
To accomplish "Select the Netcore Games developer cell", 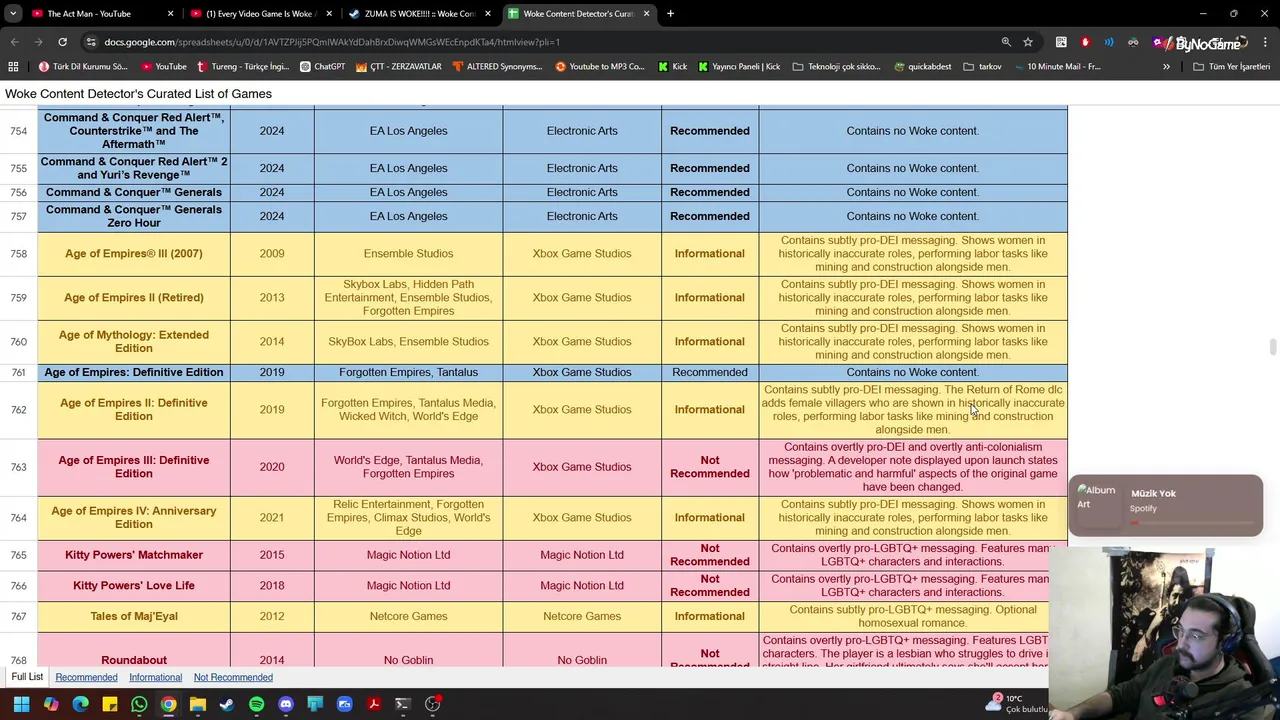I will point(408,616).
